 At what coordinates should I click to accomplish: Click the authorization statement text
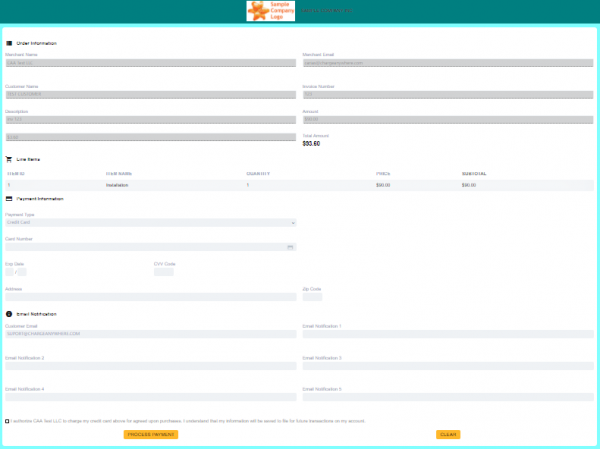(x=188, y=421)
